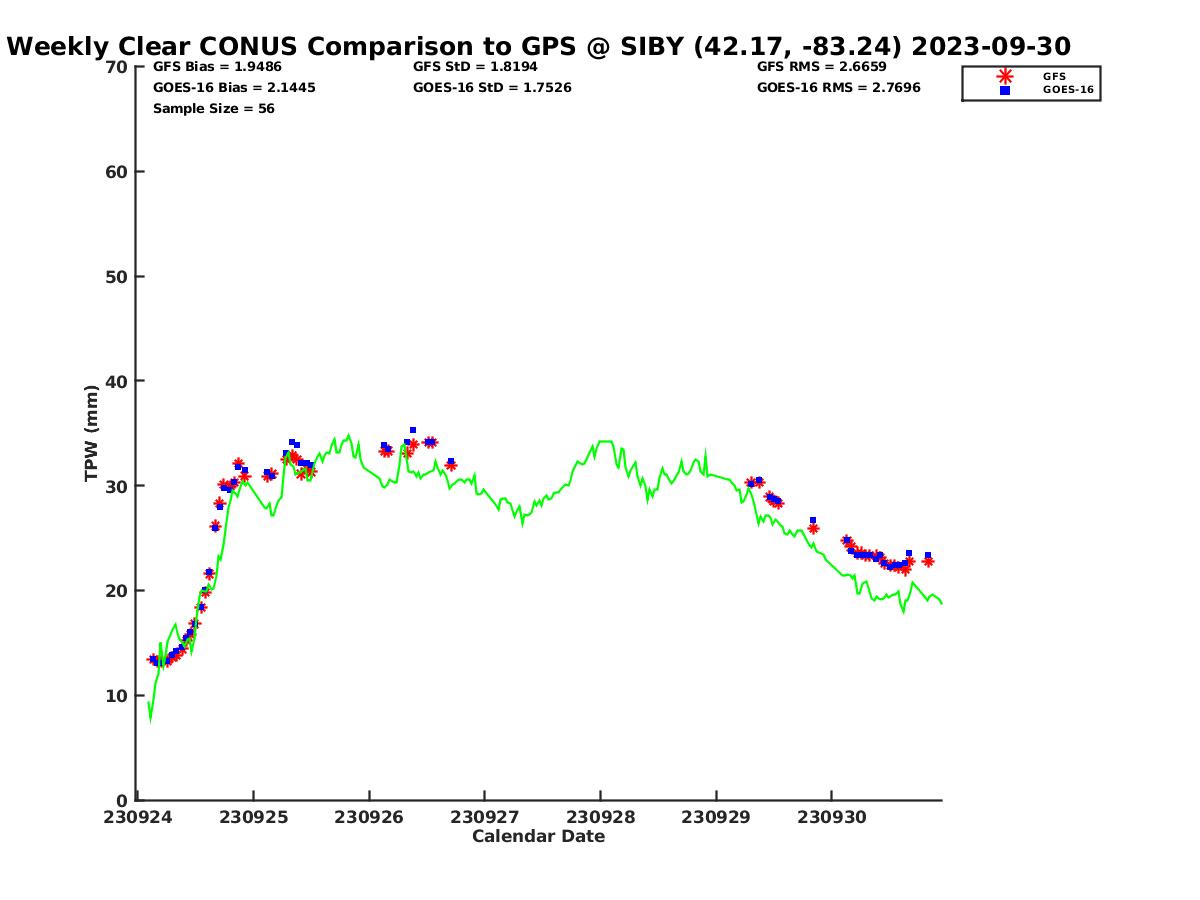The height and width of the screenshot is (900, 1200).
Task: Click the 230930 x-axis tick label
Action: click(831, 817)
